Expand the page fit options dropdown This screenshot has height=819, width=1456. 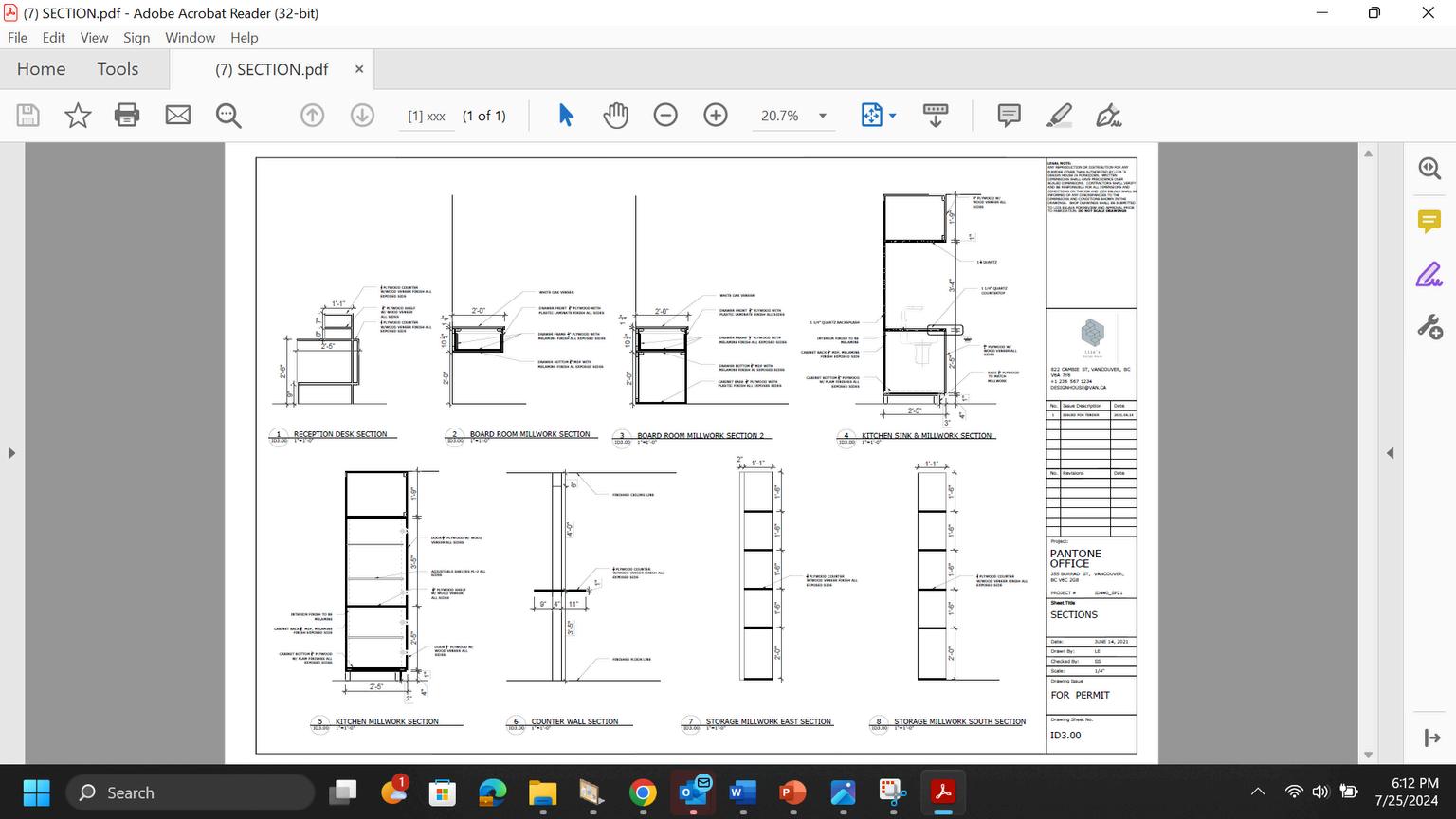pyautogui.click(x=892, y=116)
